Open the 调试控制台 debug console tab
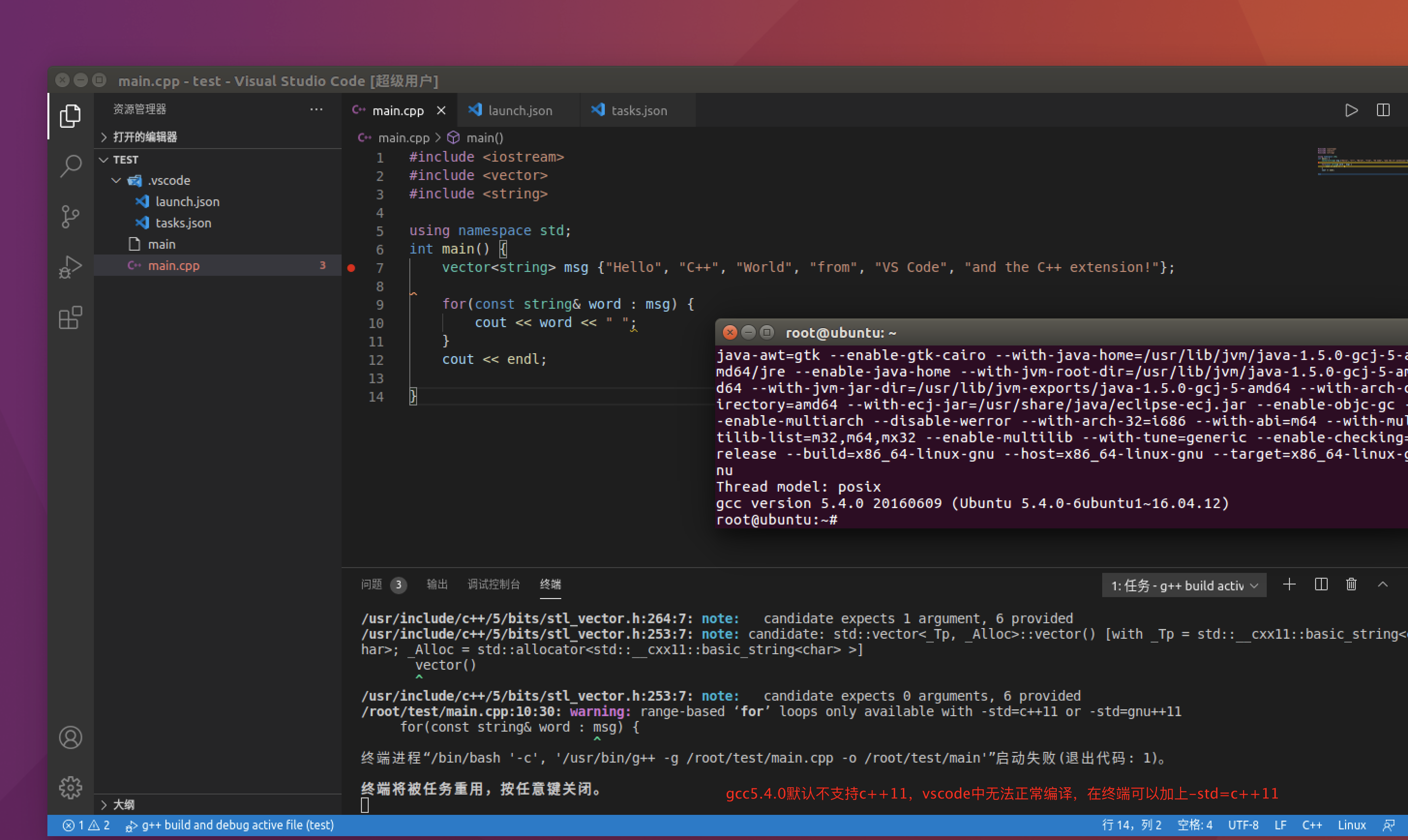Screen dimensions: 1408x840 point(494,584)
